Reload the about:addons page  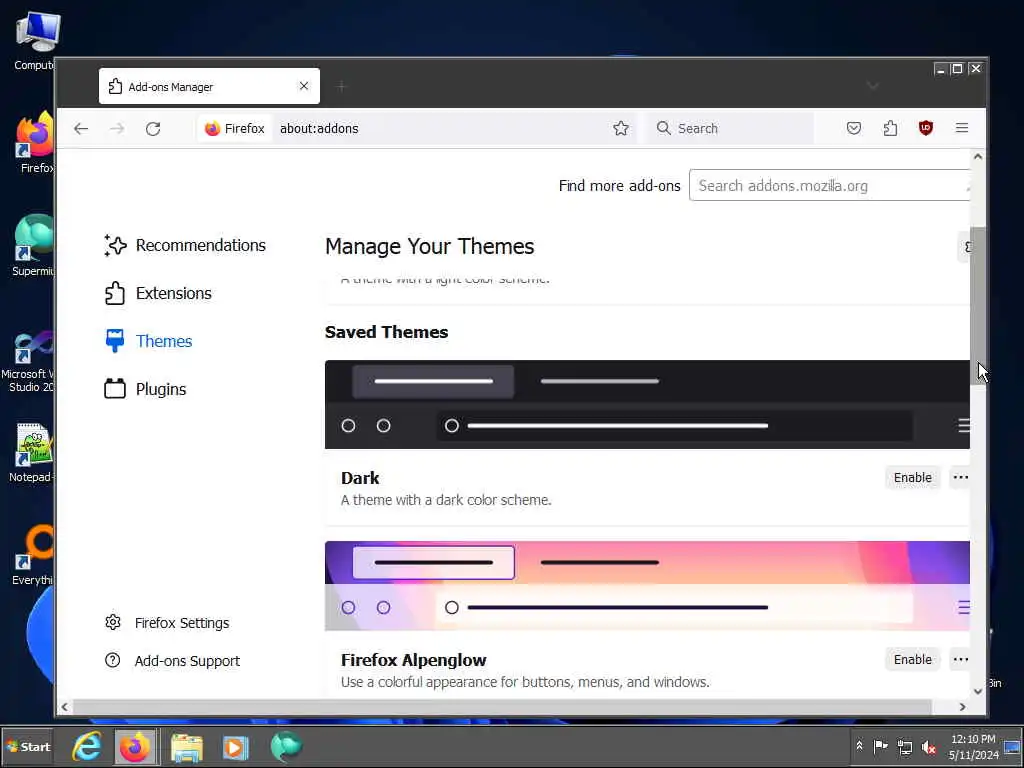click(153, 129)
